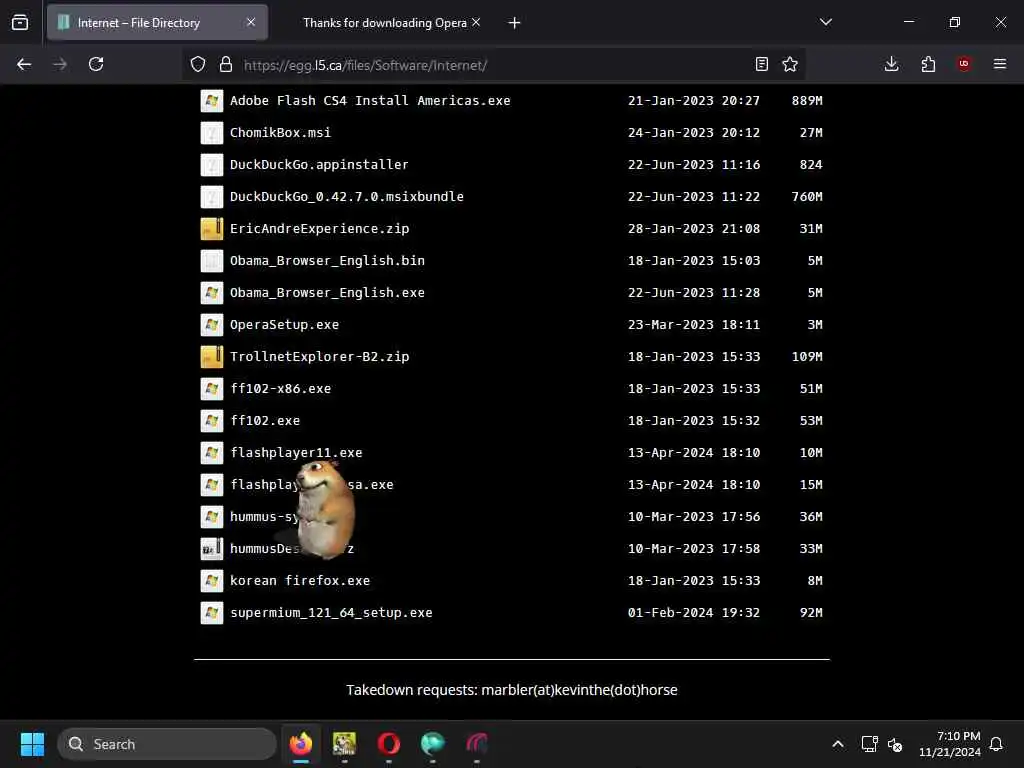Click the exe icon beside korean firefox.exe
Viewport: 1024px width, 768px height.
point(212,581)
